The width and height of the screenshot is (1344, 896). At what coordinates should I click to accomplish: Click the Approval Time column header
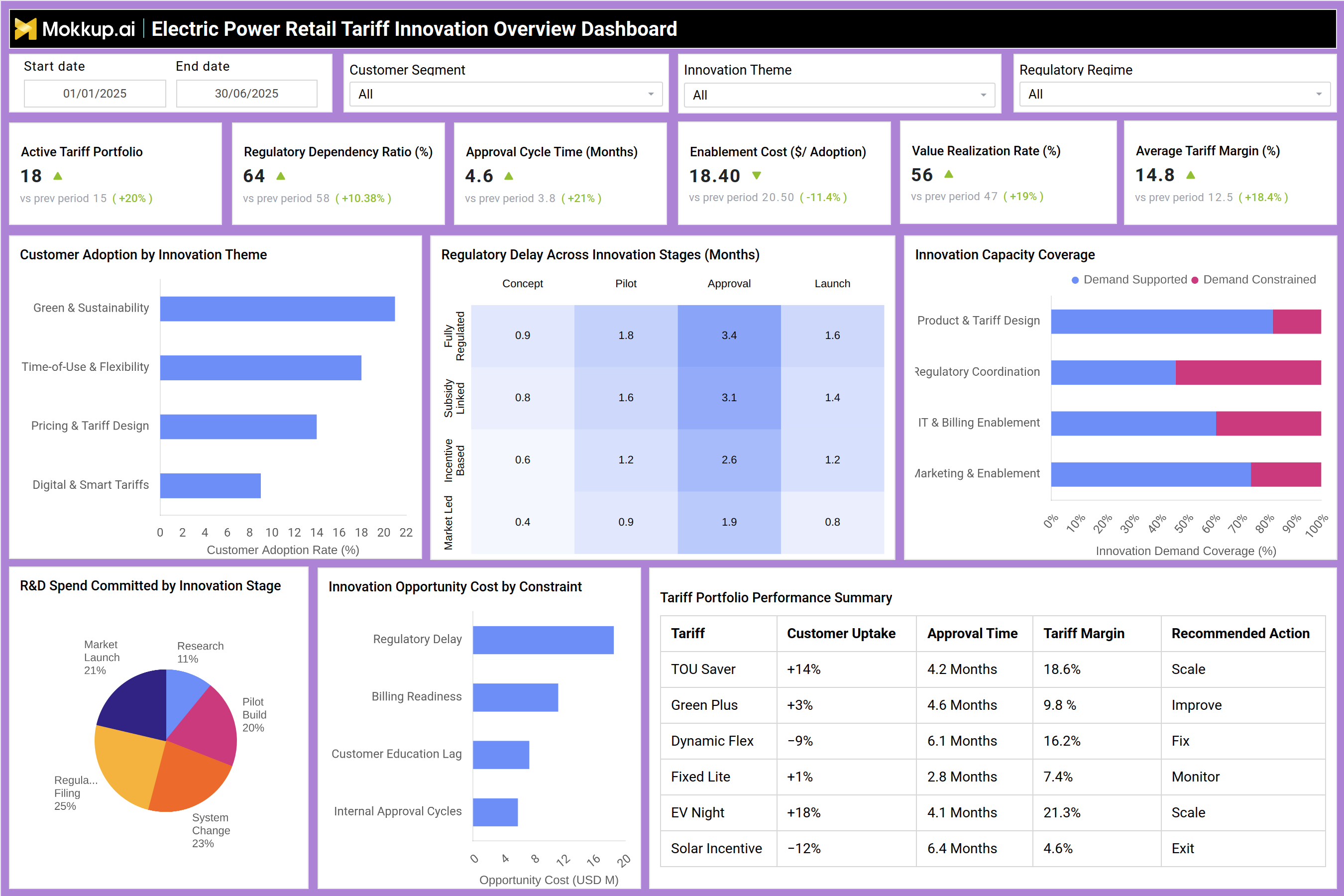click(972, 634)
